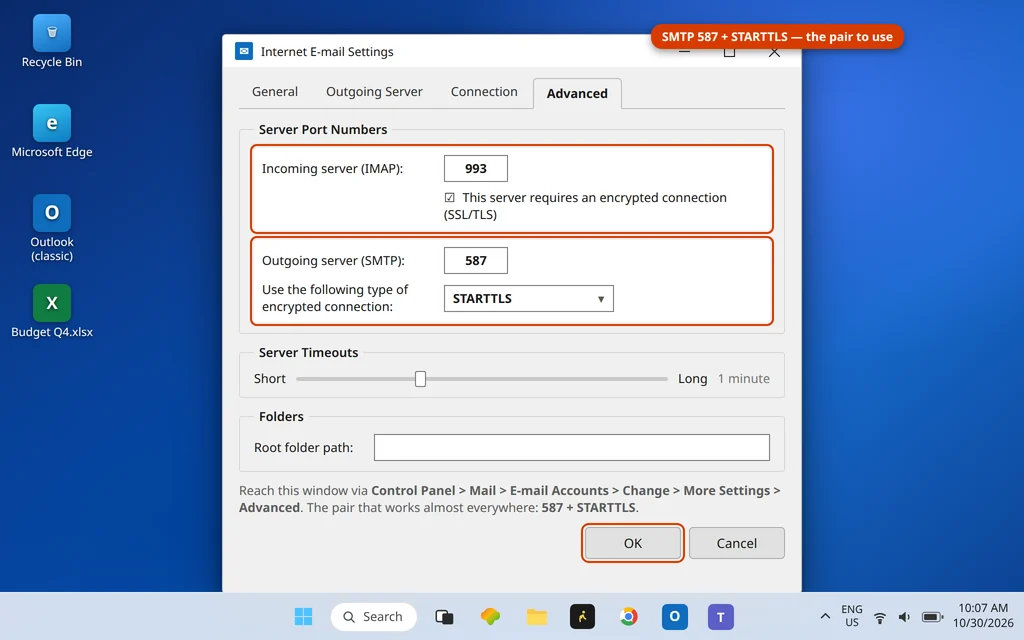The height and width of the screenshot is (640, 1024).
Task: Click the "Outgoing server (SMTP):" label
Action: (x=333, y=261)
